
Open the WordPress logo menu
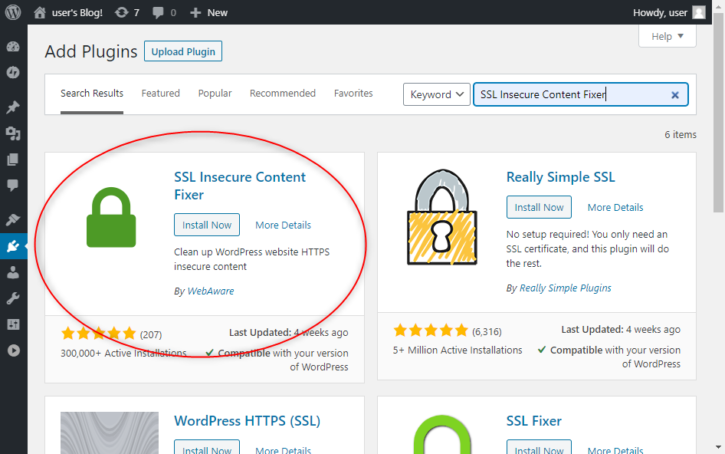[13, 12]
